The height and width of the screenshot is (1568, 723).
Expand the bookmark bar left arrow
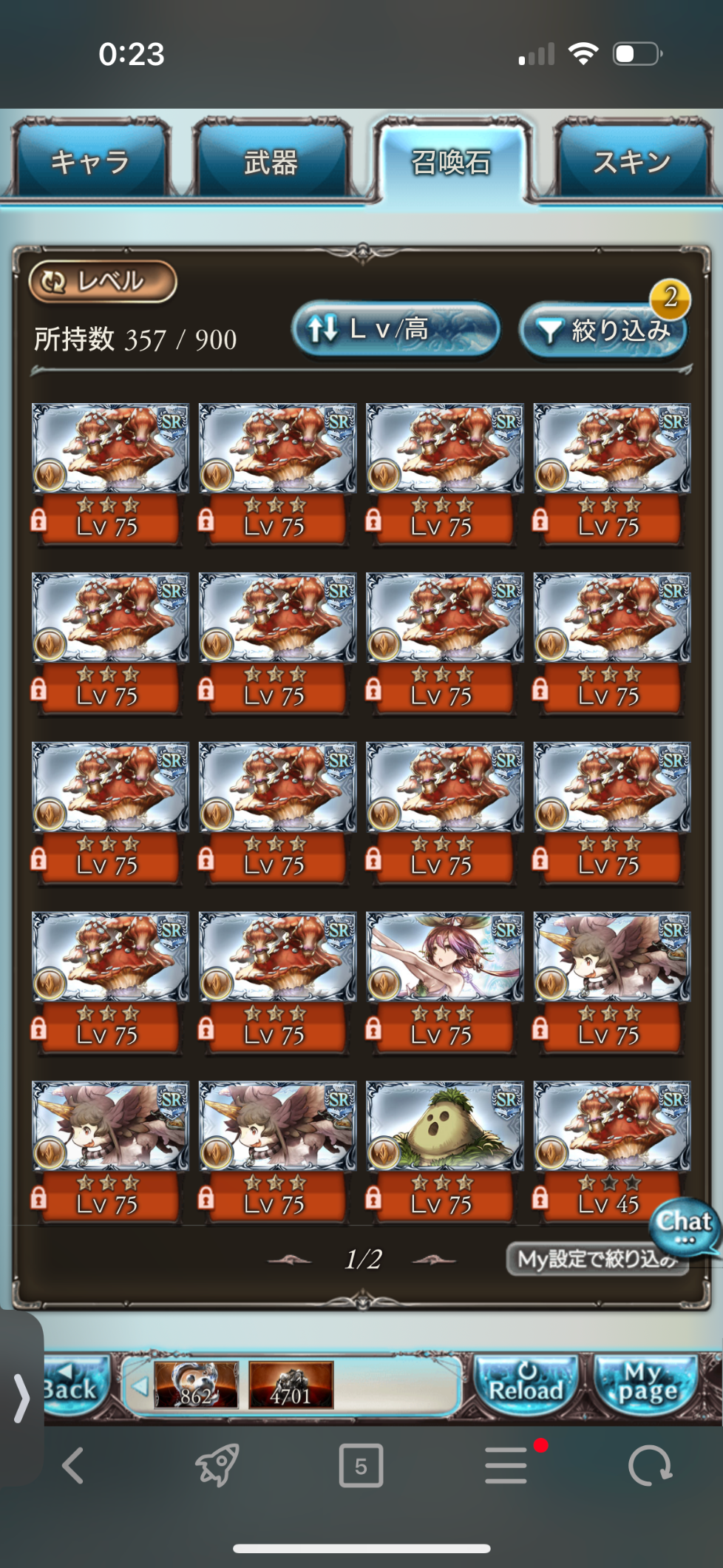[x=140, y=1385]
